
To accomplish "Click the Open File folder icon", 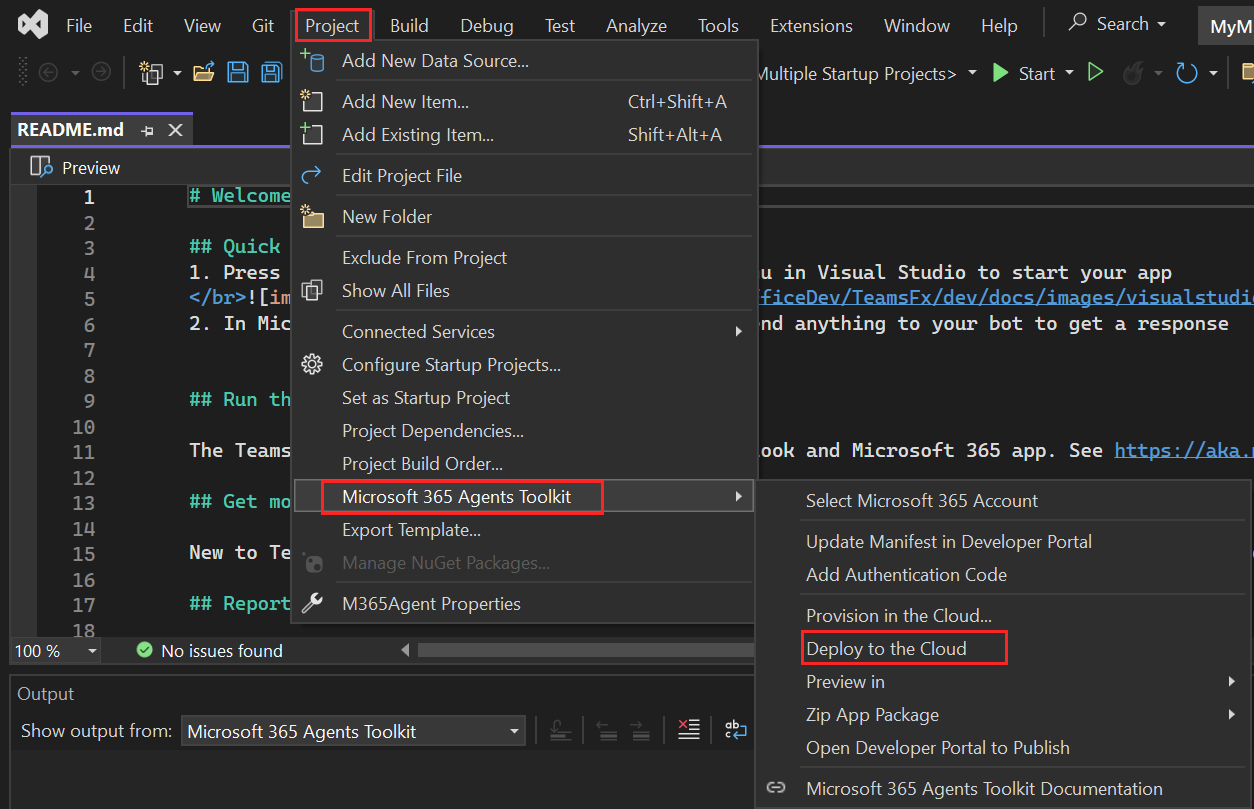I will pyautogui.click(x=204, y=72).
